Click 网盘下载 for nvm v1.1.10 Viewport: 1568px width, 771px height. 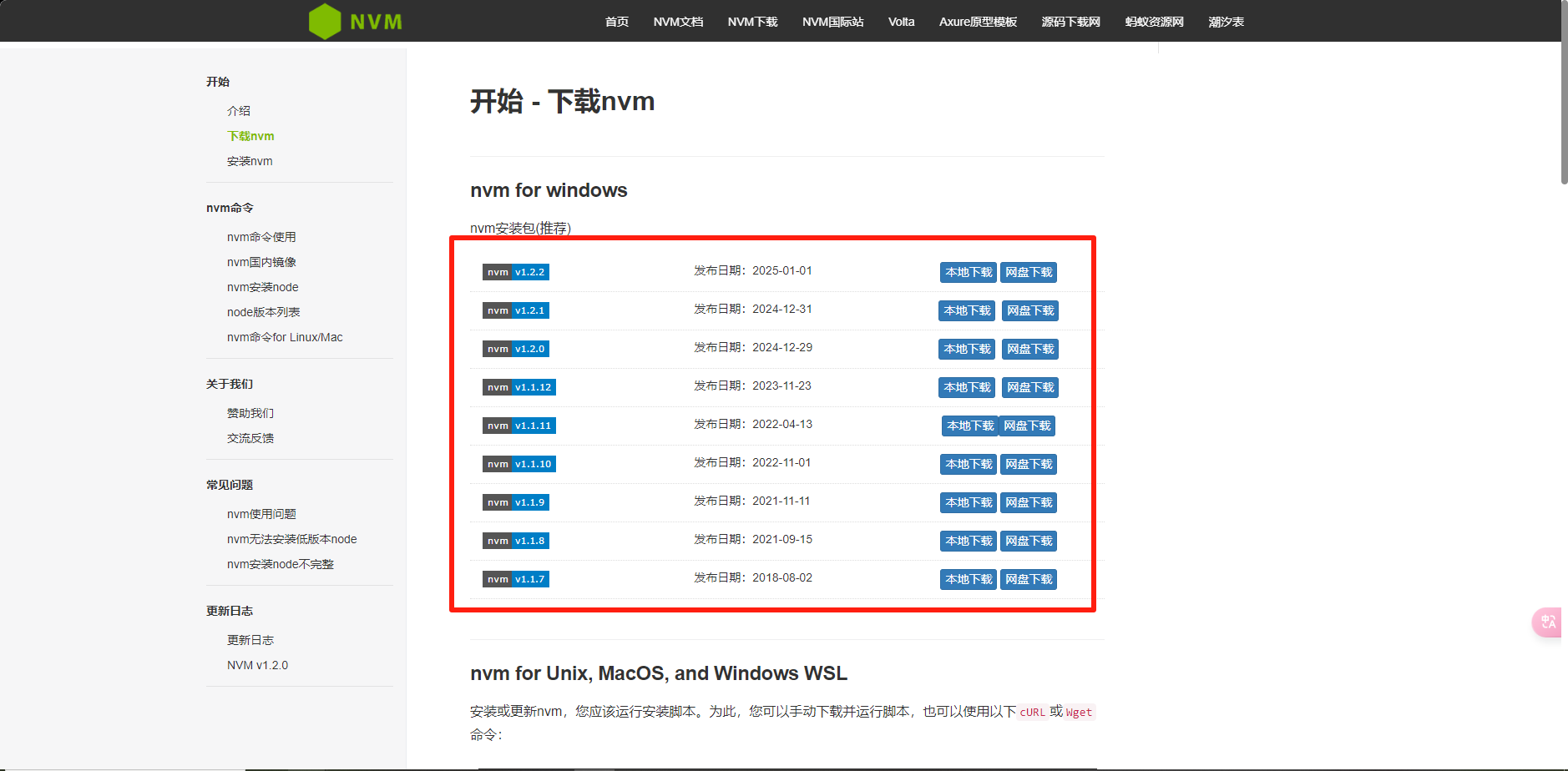click(x=1029, y=464)
